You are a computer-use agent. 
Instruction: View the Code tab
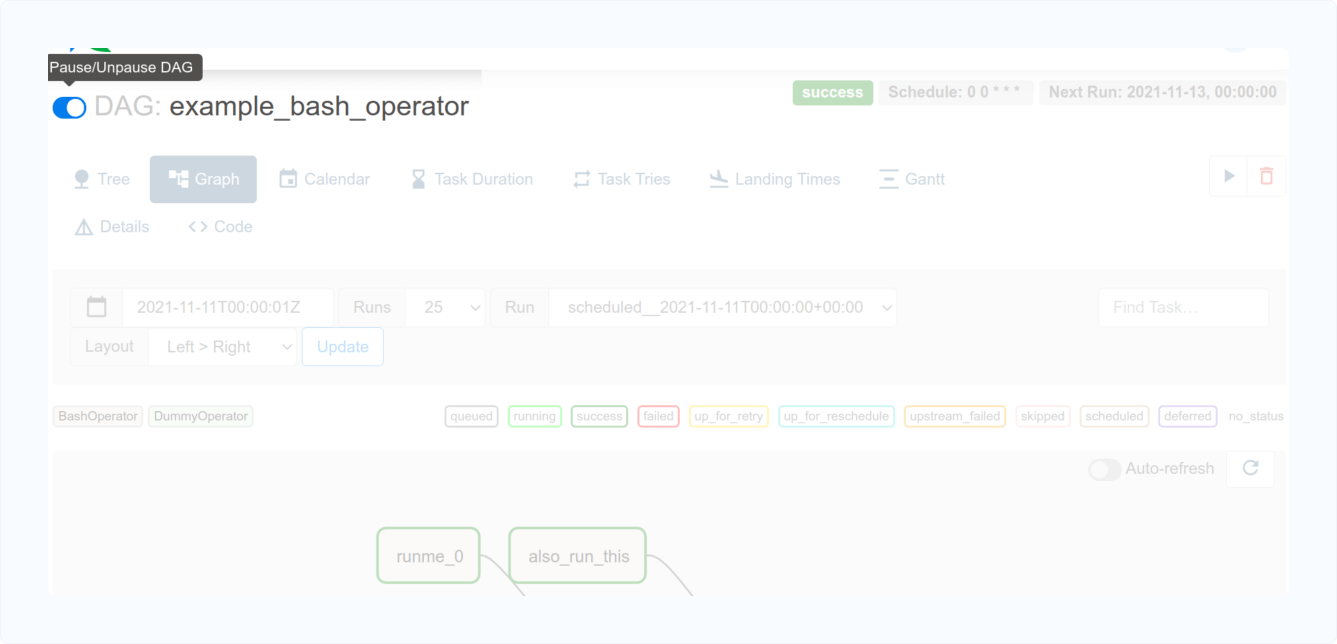220,227
